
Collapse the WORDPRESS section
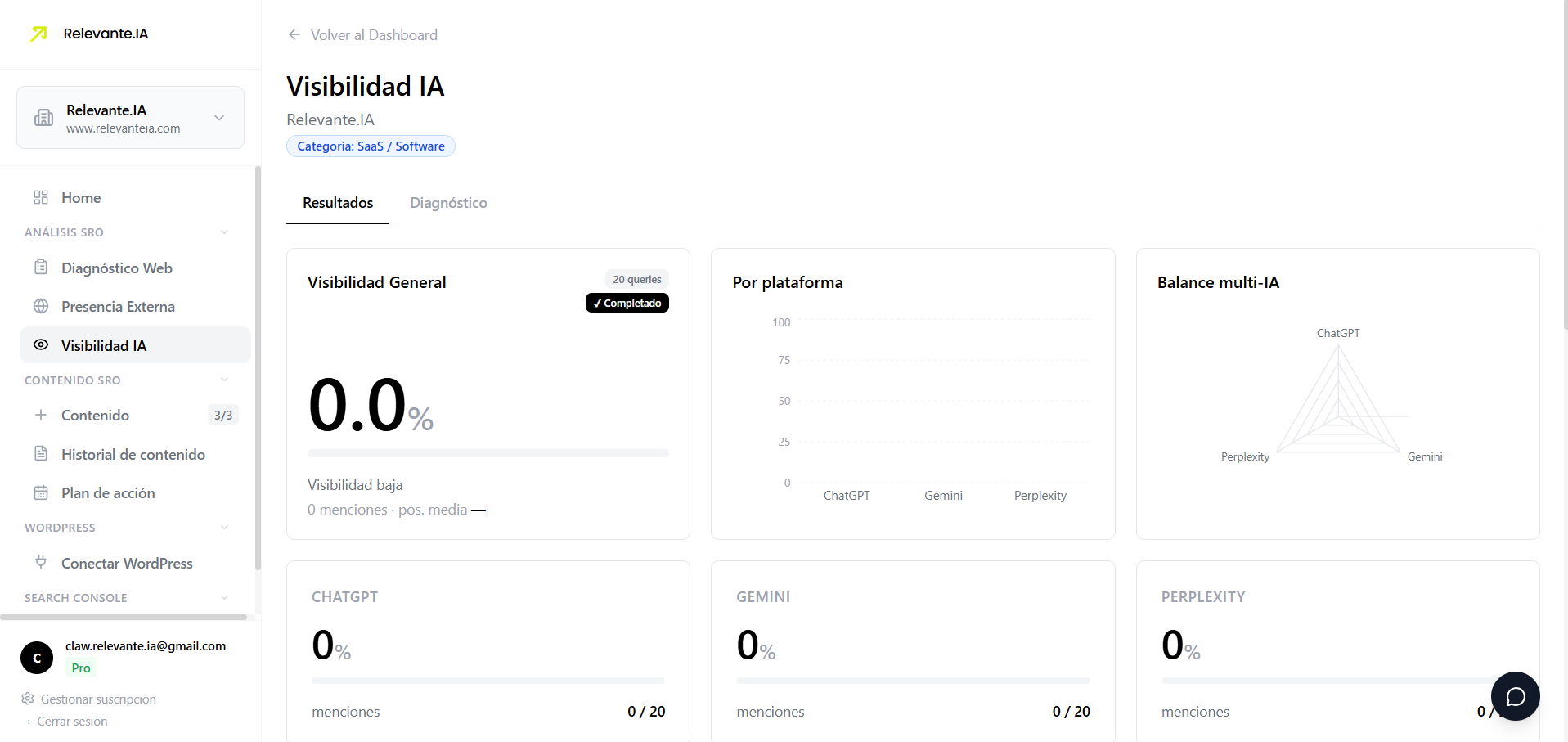click(x=224, y=528)
